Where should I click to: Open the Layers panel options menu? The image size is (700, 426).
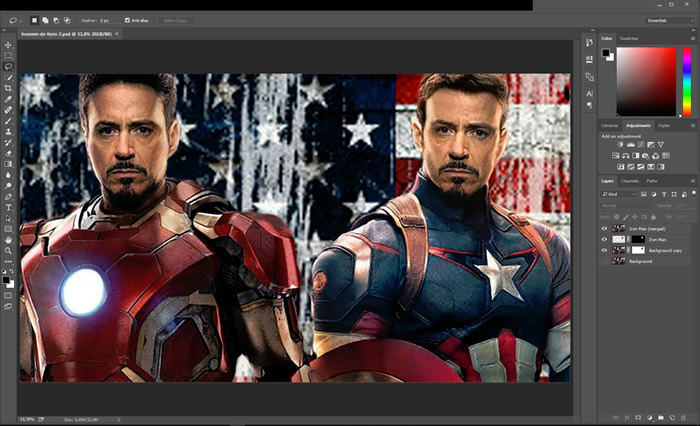click(693, 181)
